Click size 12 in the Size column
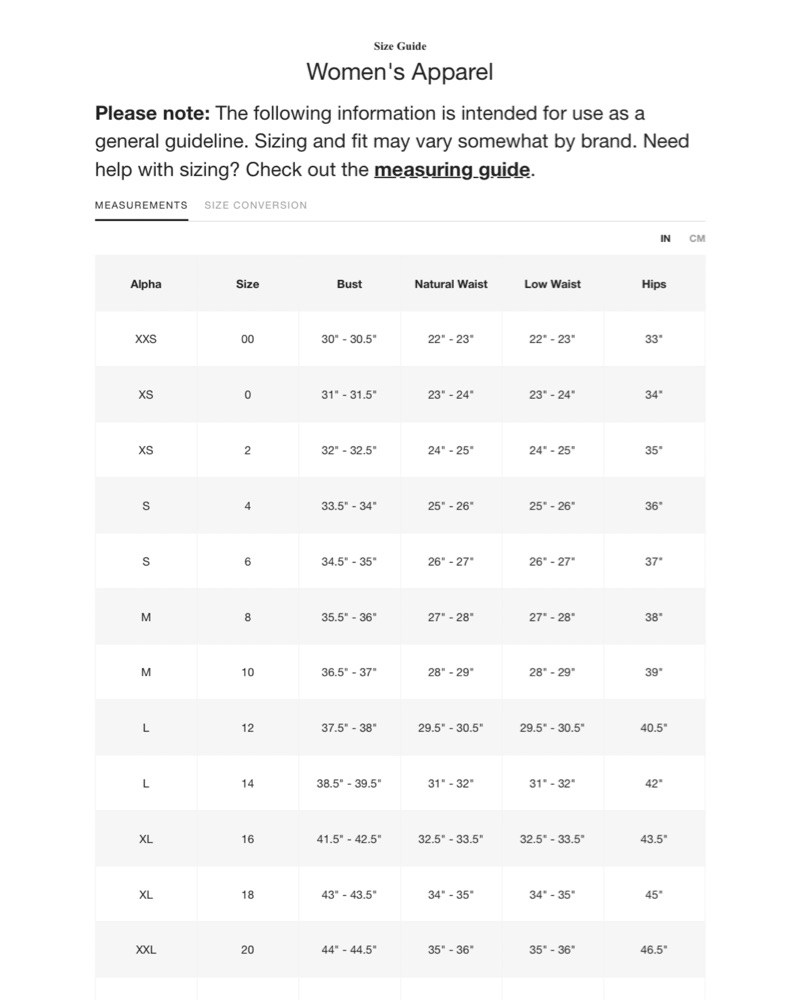This screenshot has width=801, height=1000. coord(247,728)
